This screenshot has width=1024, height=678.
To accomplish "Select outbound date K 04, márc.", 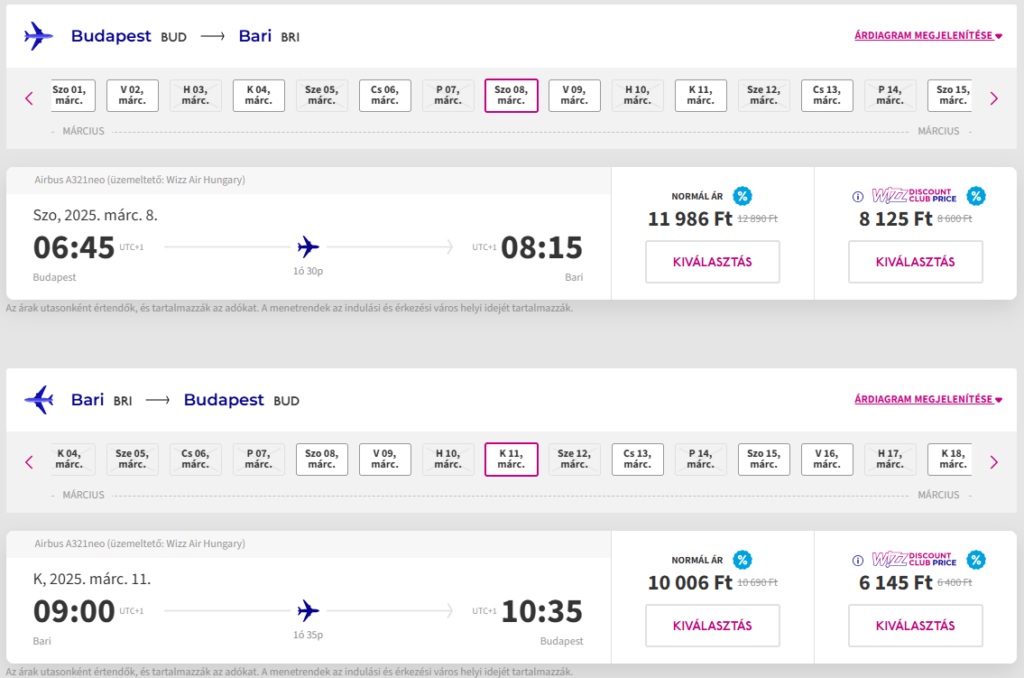I will [259, 95].
